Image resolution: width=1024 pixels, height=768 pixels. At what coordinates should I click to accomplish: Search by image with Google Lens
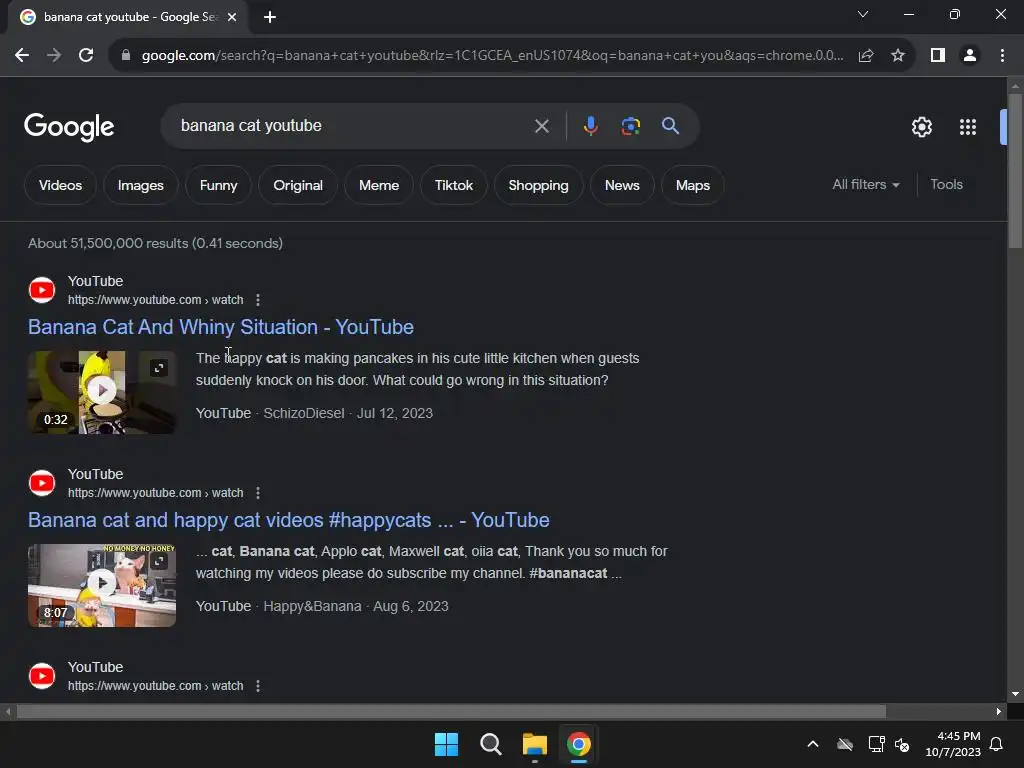630,126
